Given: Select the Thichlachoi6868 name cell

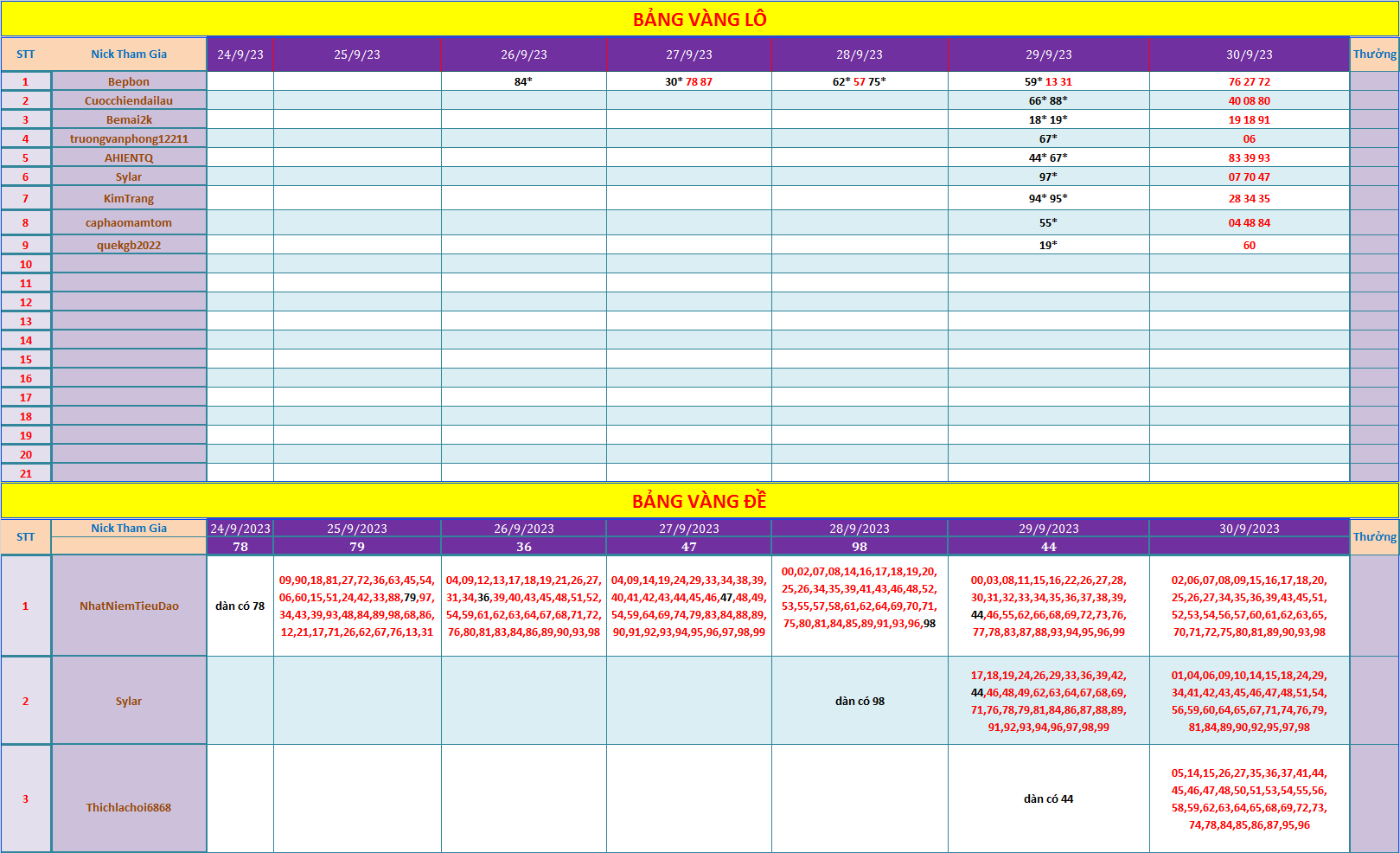Looking at the screenshot, I should pyautogui.click(x=129, y=806).
